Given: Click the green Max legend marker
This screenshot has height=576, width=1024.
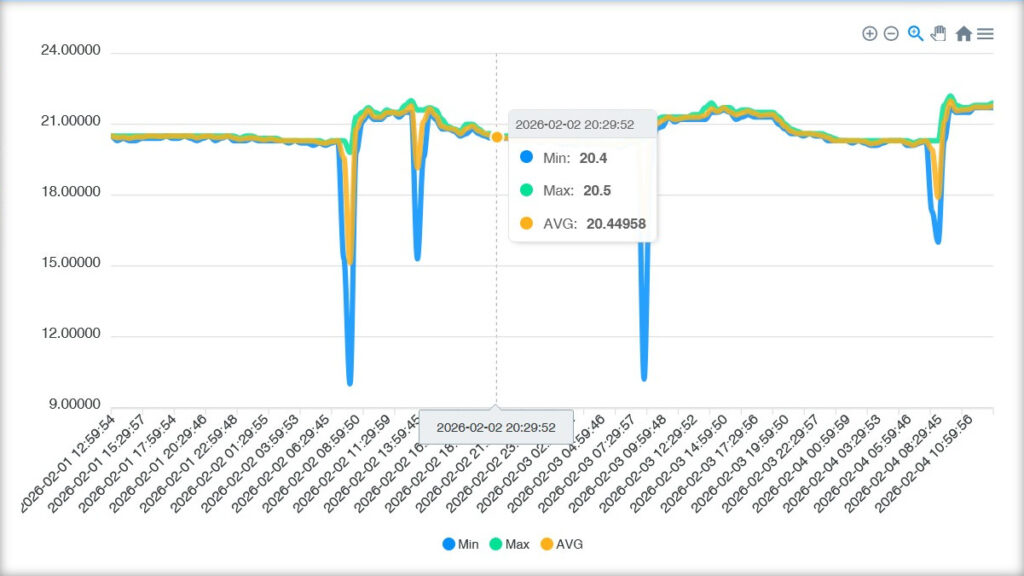Looking at the screenshot, I should point(496,544).
